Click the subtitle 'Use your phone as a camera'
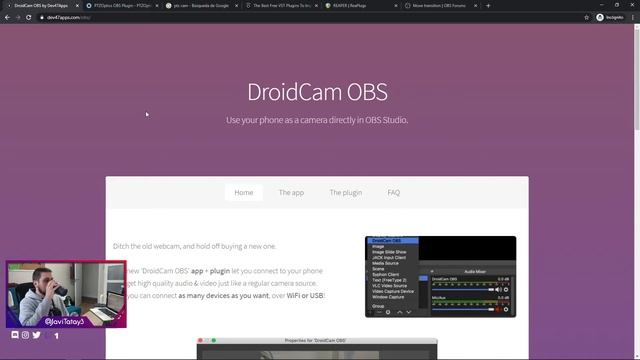Image resolution: width=640 pixels, height=360 pixels. pos(317,120)
